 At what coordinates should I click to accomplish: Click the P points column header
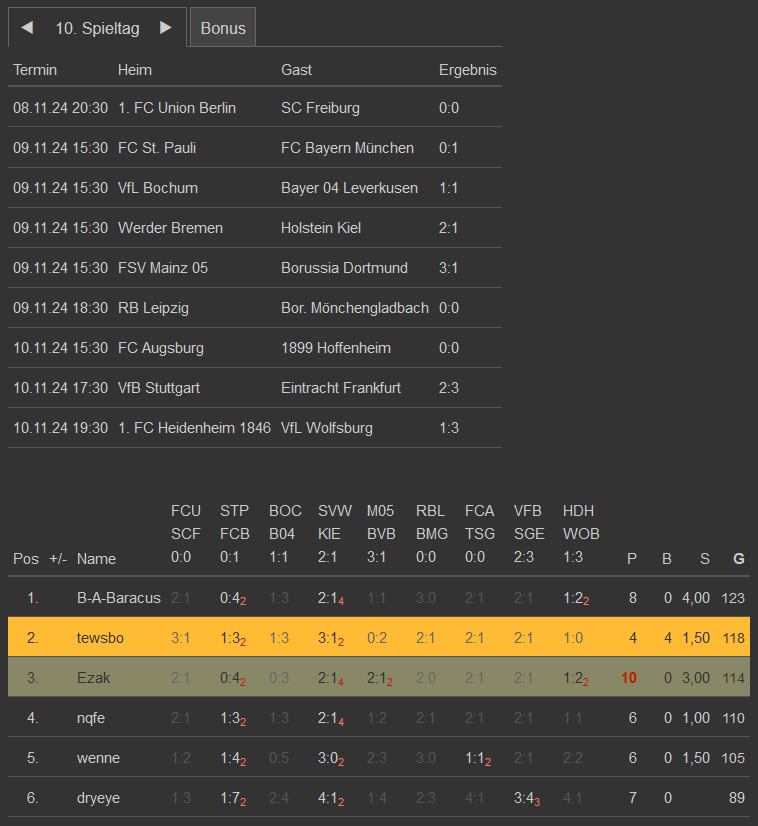[632, 559]
